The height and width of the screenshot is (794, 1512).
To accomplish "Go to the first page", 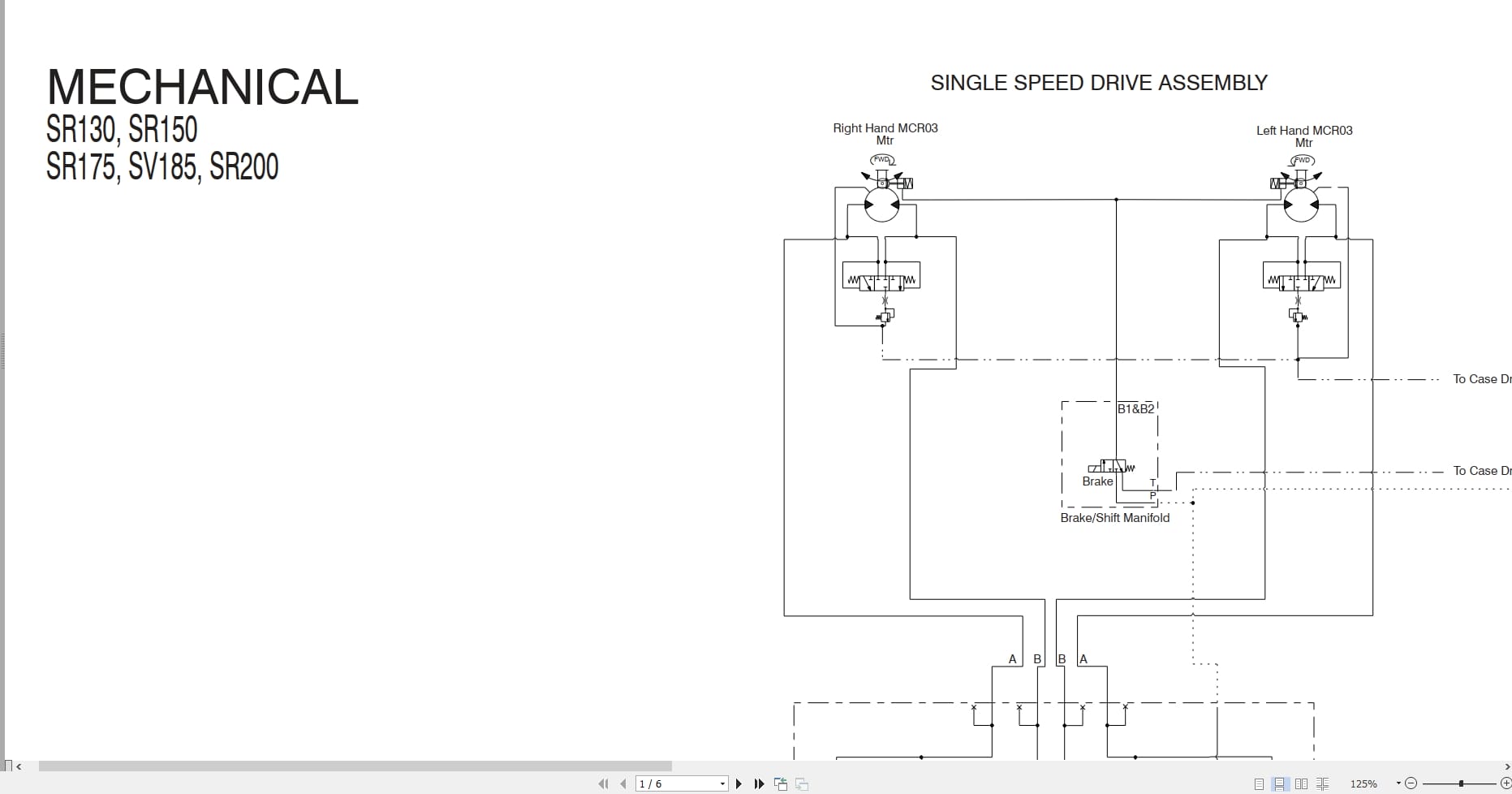I will 604,783.
